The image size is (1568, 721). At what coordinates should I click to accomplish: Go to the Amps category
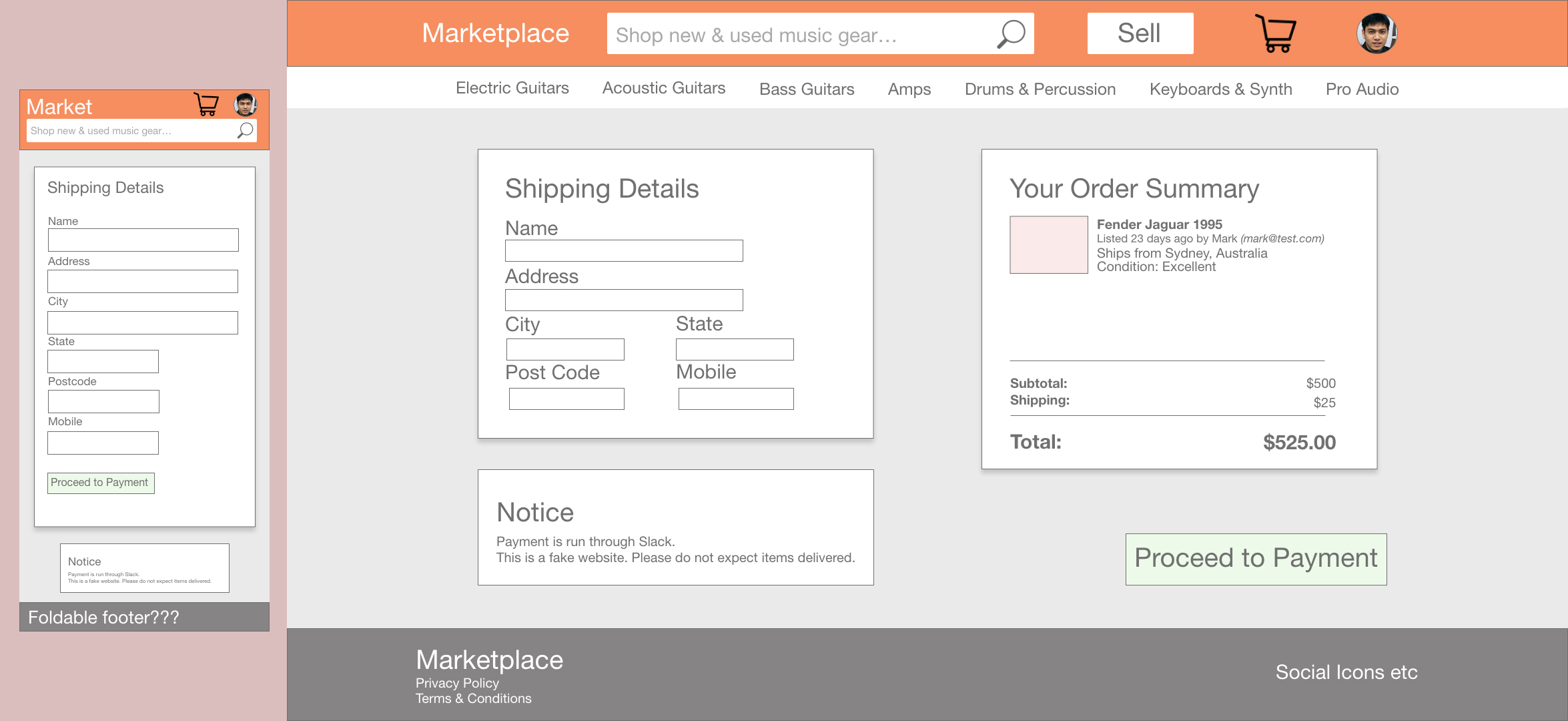coord(909,89)
